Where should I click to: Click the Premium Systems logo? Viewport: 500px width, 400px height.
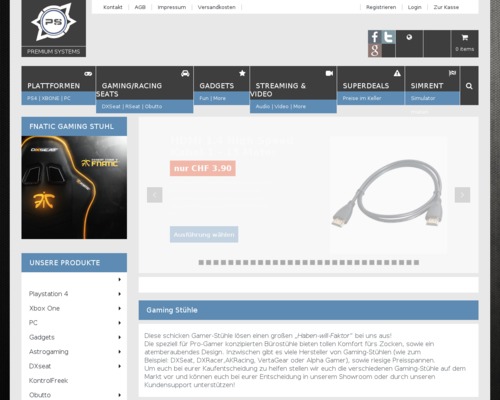click(x=54, y=28)
